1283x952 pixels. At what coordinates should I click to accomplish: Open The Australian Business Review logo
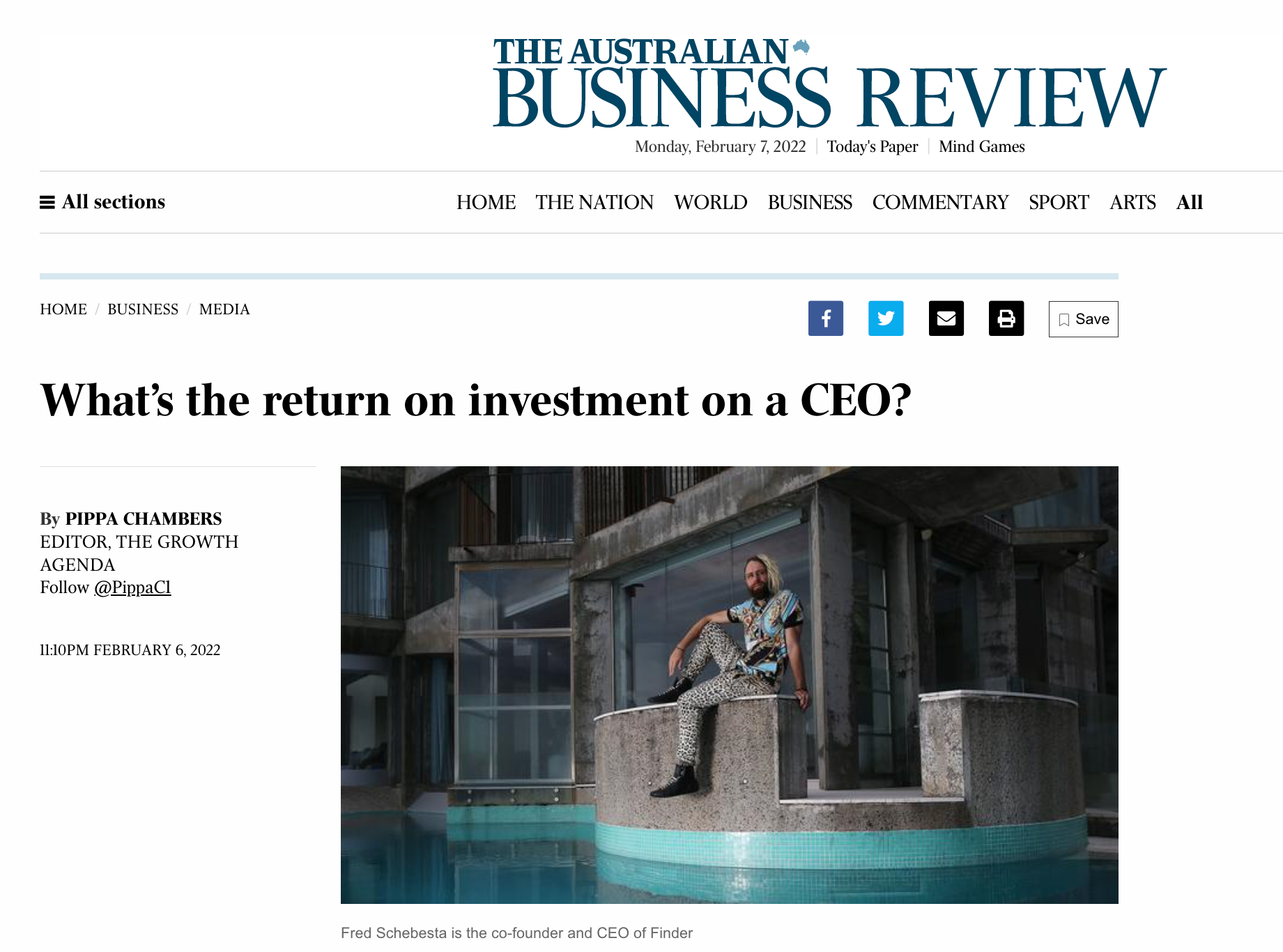pyautogui.click(x=829, y=84)
